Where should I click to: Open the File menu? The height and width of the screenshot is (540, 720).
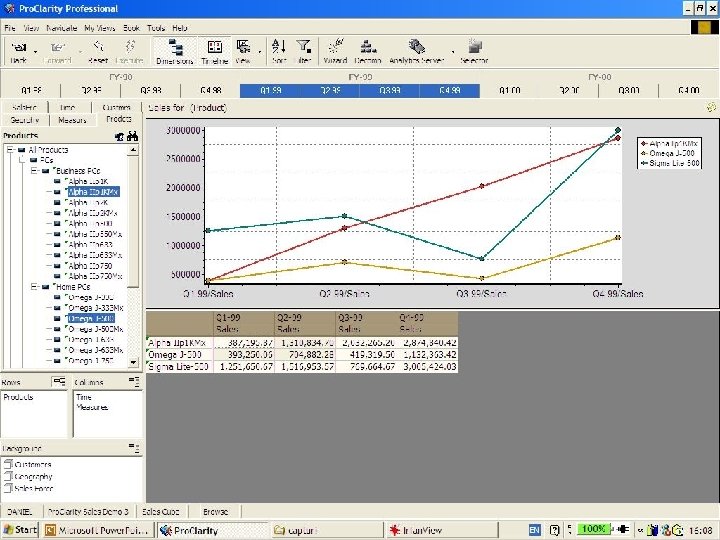[x=10, y=28]
